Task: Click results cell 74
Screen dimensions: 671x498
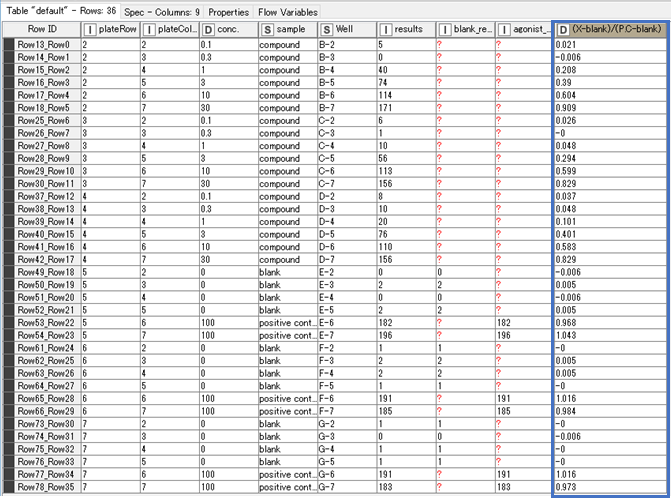Action: 406,83
